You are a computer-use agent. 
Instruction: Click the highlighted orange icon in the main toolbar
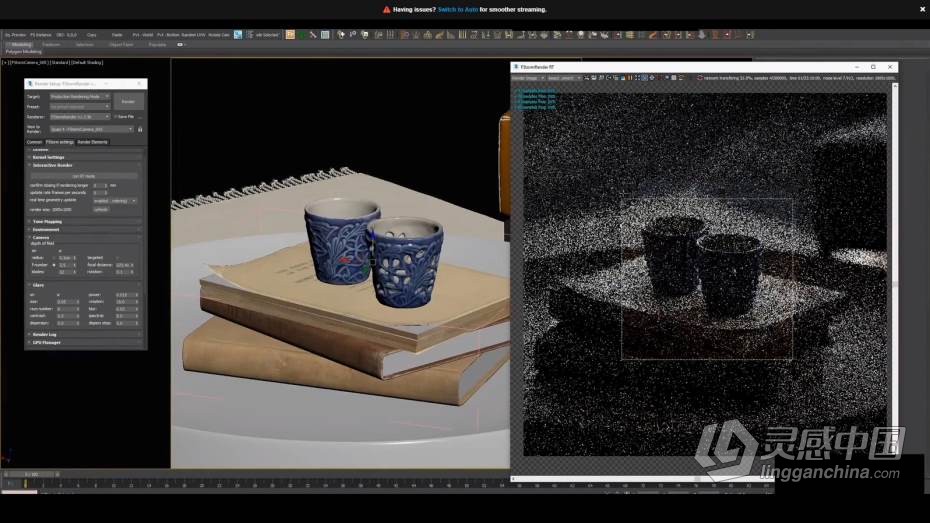(x=290, y=35)
